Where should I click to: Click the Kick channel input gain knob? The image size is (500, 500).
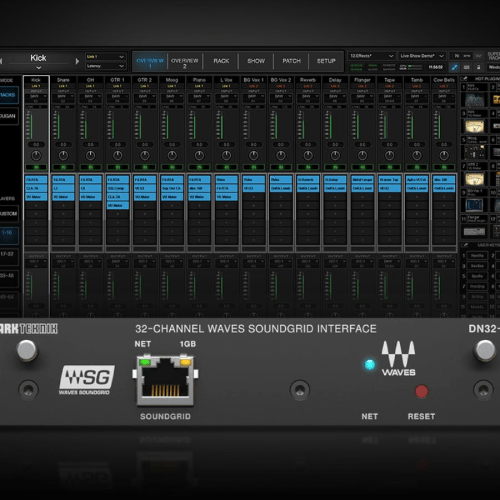pos(36,155)
